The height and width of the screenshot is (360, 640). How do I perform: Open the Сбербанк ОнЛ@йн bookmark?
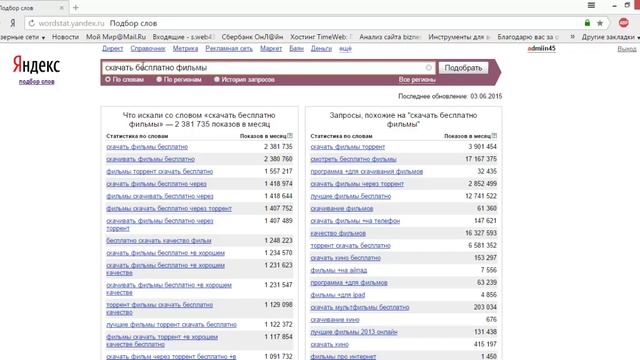[252, 37]
